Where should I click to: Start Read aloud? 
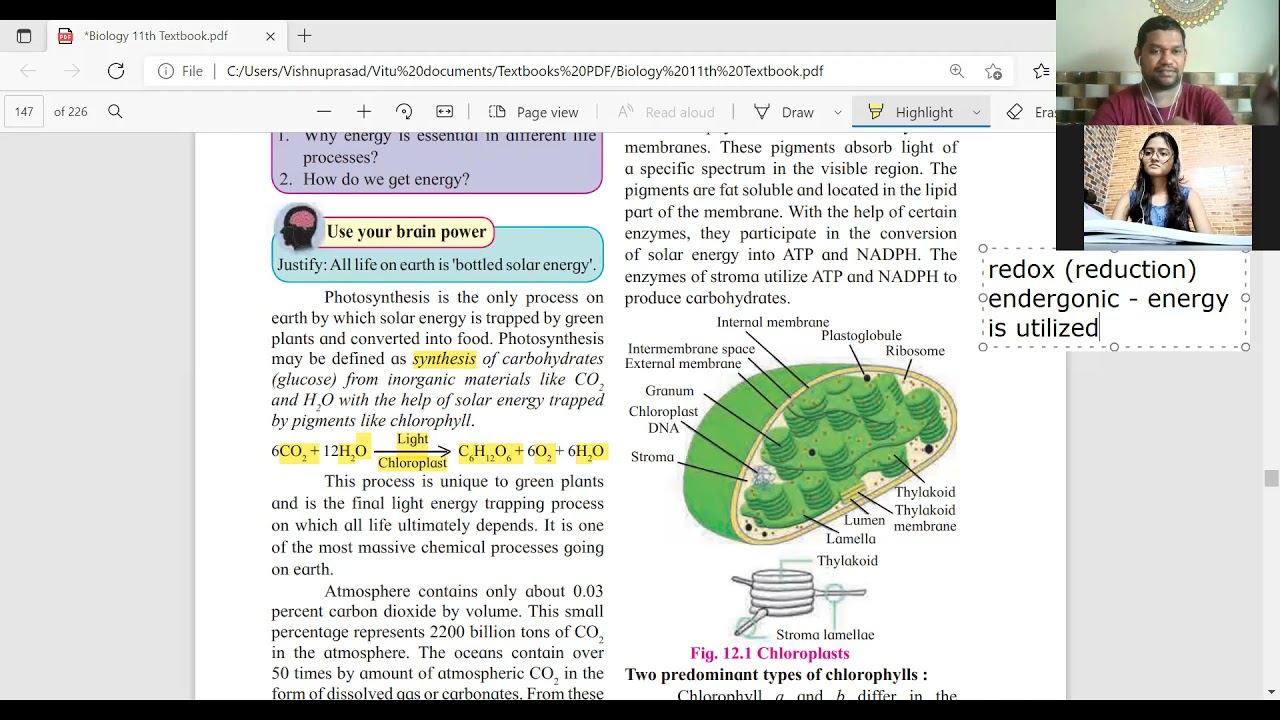pyautogui.click(x=666, y=112)
